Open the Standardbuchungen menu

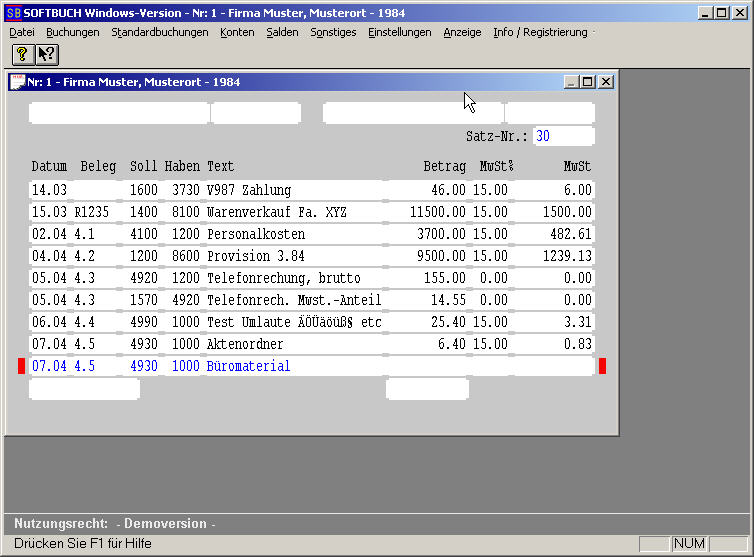(x=160, y=32)
